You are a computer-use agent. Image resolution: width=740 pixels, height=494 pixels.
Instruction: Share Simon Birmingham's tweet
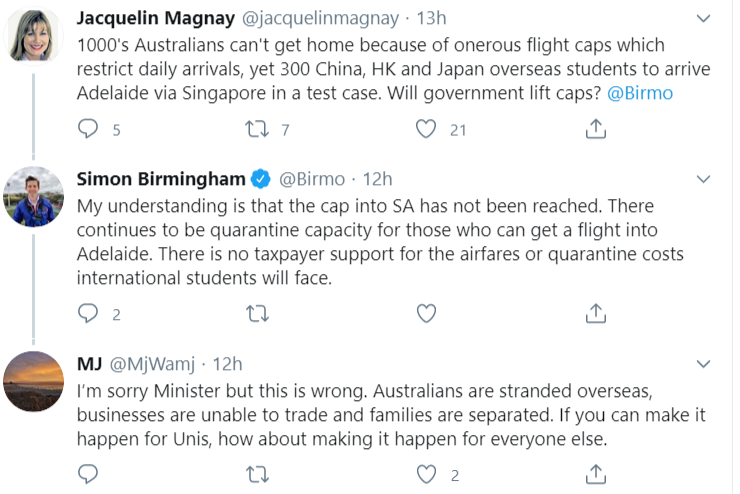(595, 314)
